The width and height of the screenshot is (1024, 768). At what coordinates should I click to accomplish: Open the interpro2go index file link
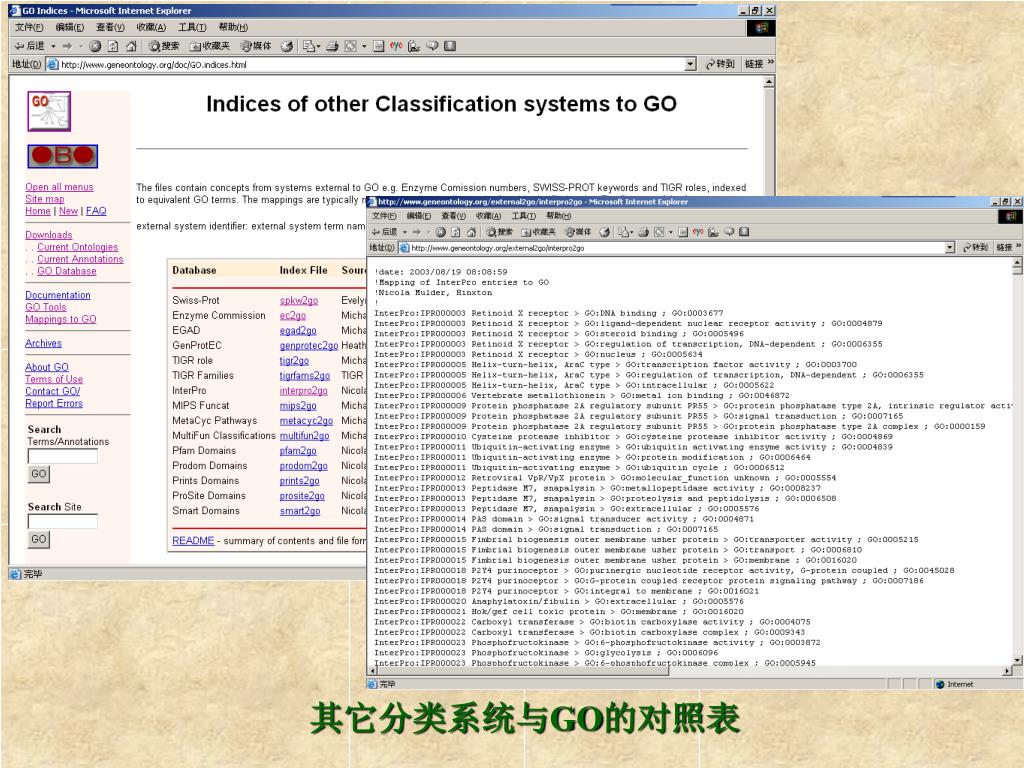click(x=304, y=391)
